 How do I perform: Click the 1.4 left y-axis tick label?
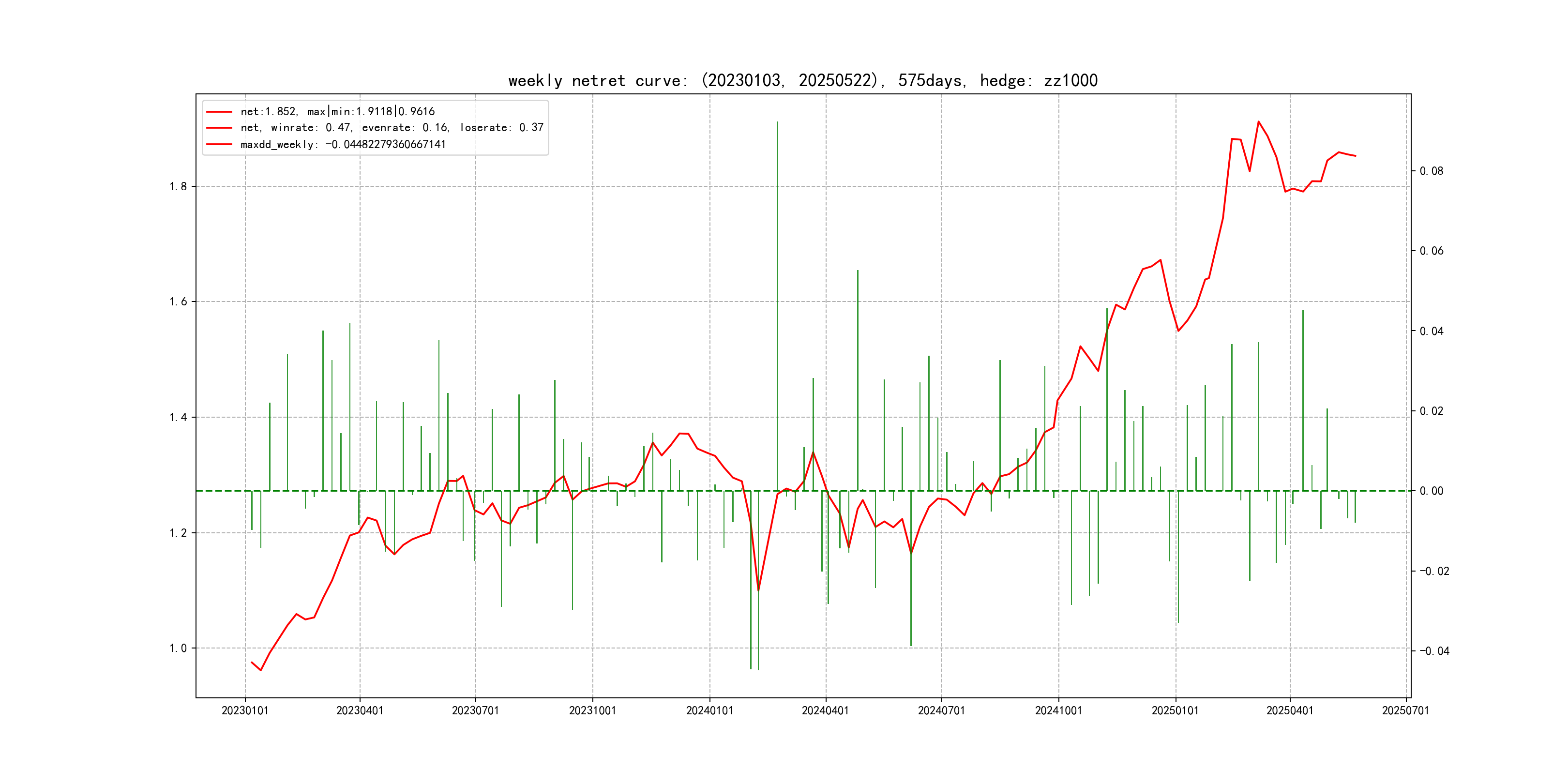(x=178, y=417)
